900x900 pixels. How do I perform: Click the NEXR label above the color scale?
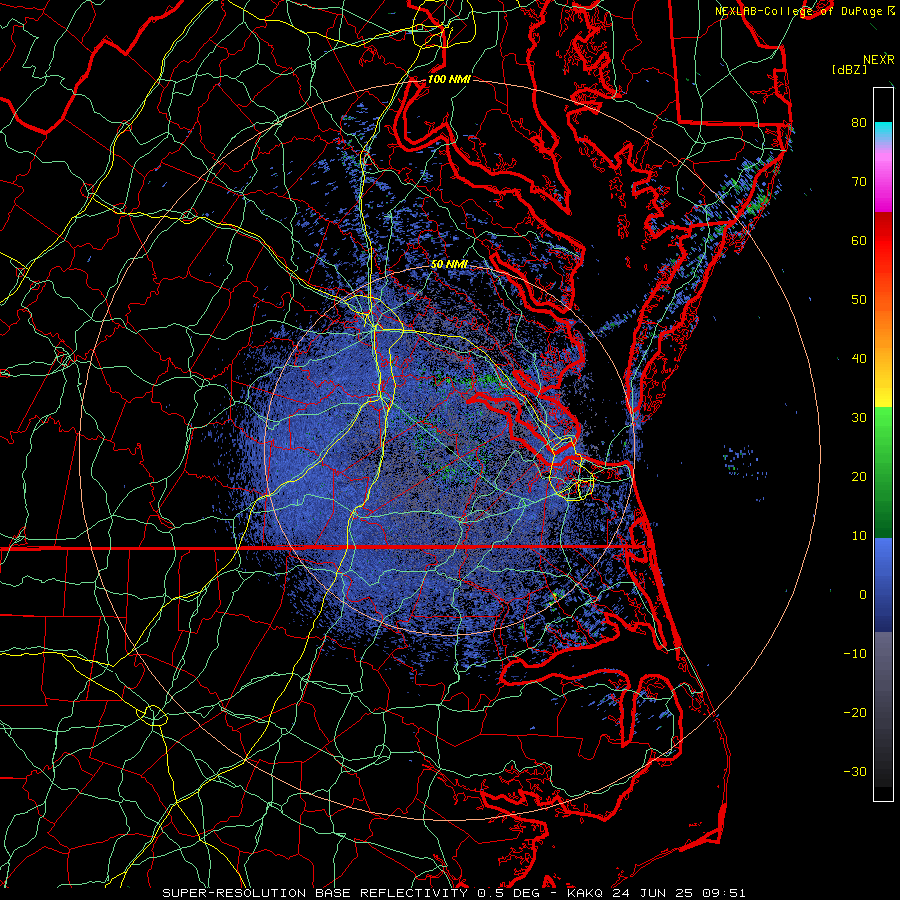pos(878,60)
